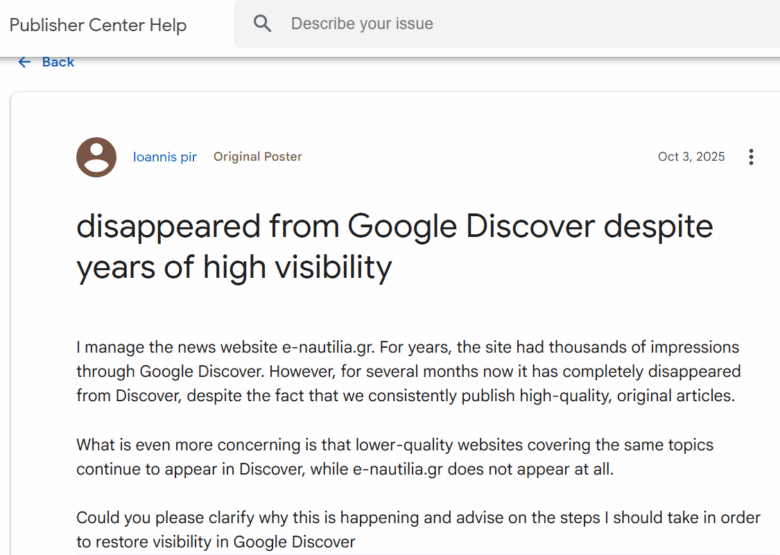Open the three-dot post options menu
780x555 pixels.
pyautogui.click(x=751, y=157)
